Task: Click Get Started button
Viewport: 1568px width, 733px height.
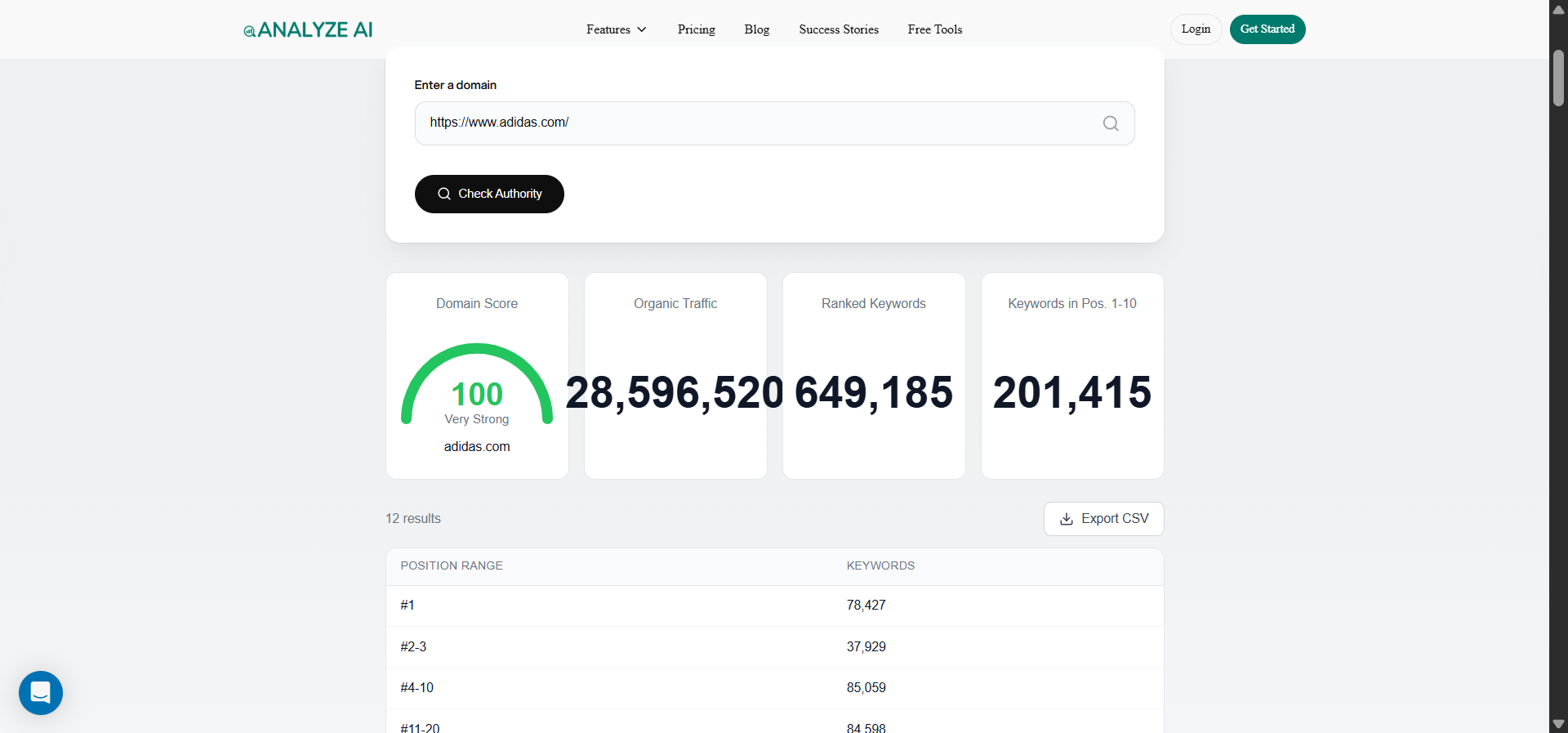Action: tap(1267, 29)
